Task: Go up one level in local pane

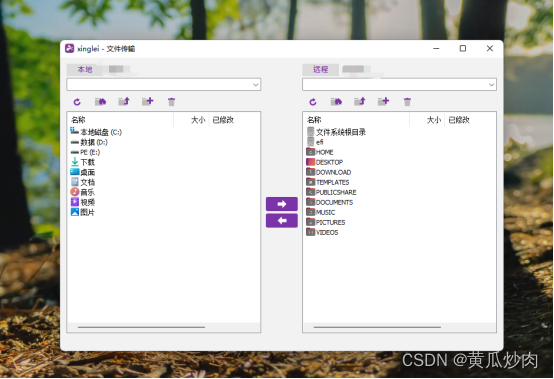Action: click(x=124, y=102)
